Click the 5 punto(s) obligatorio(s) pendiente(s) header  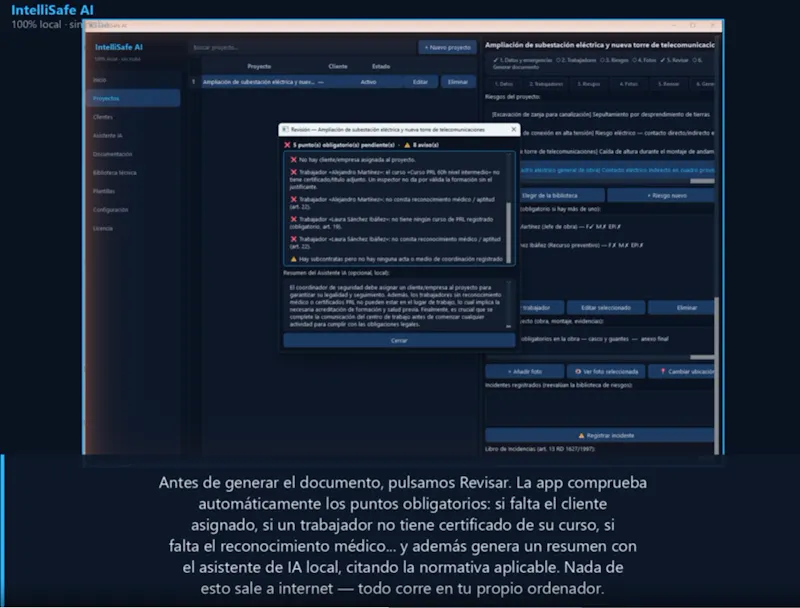coord(339,145)
